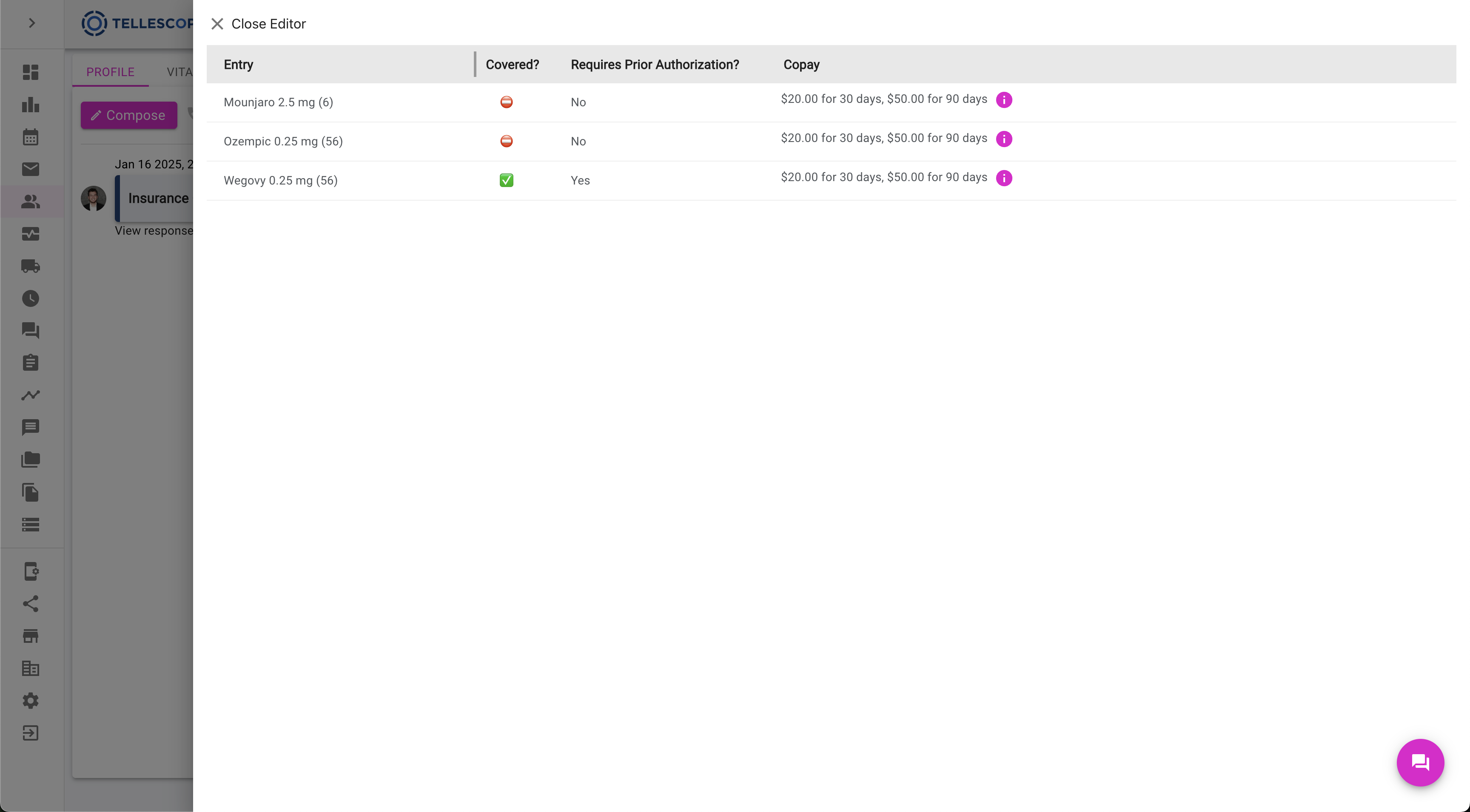Open the share sidebar icon

[x=31, y=604]
